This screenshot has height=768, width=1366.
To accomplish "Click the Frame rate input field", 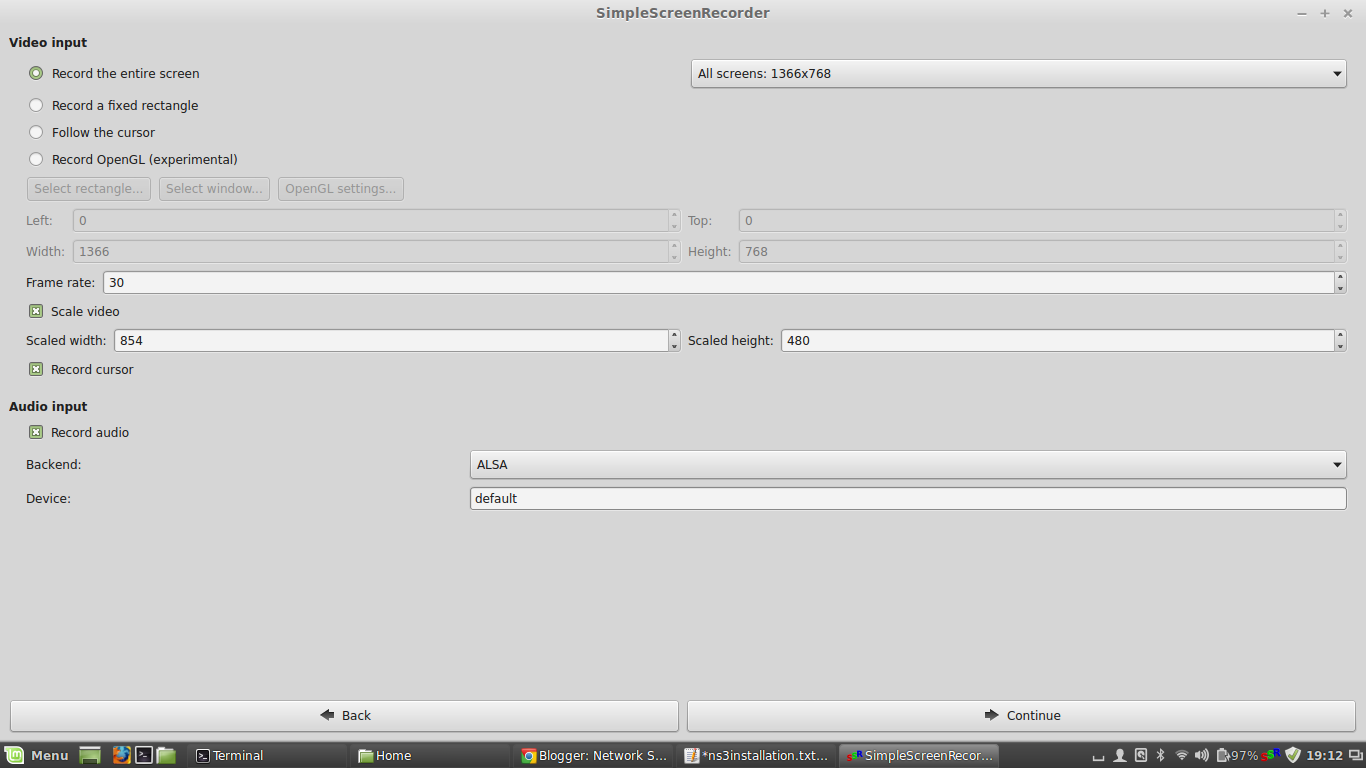I will 718,283.
